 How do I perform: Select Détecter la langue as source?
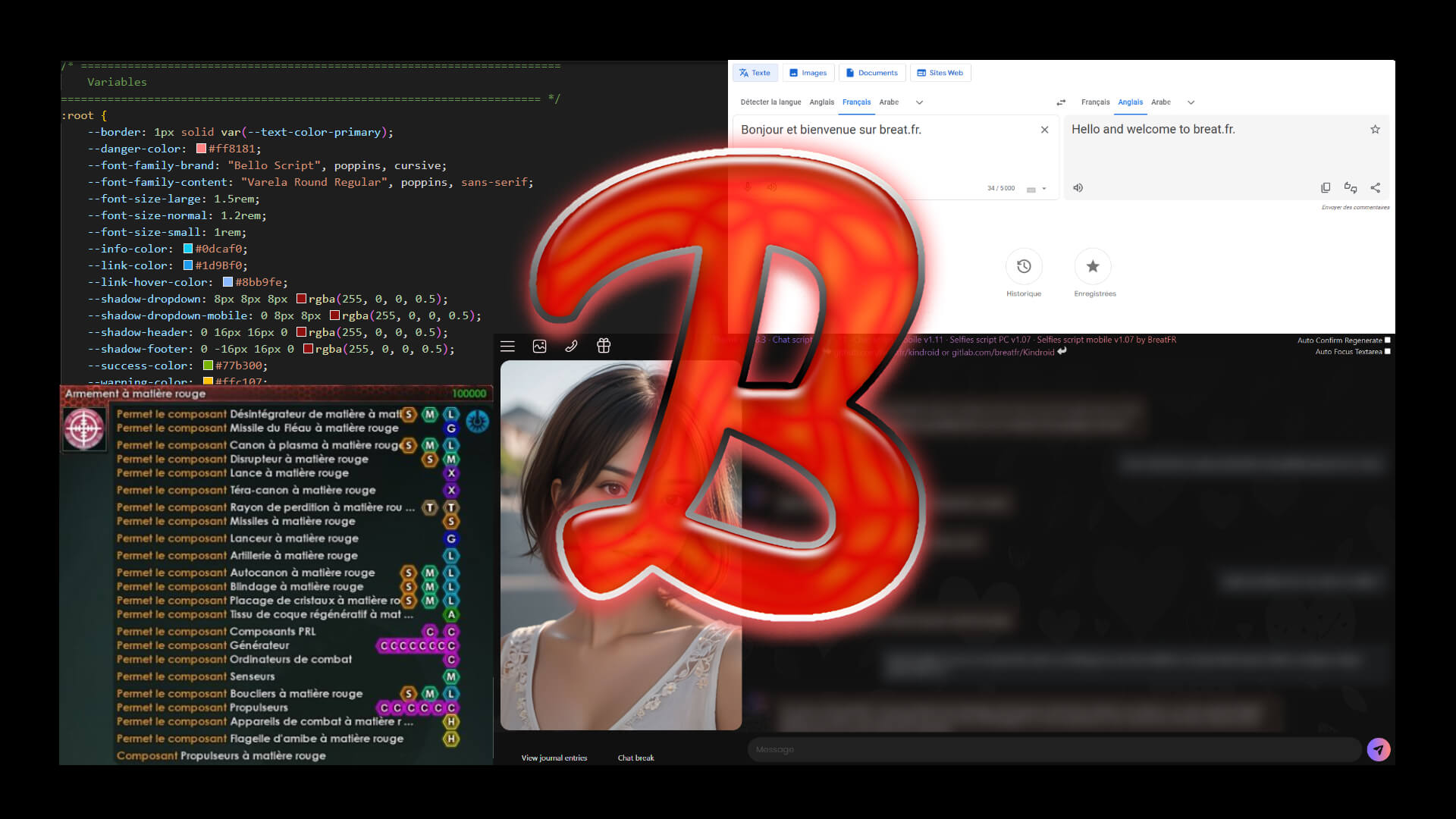point(770,102)
